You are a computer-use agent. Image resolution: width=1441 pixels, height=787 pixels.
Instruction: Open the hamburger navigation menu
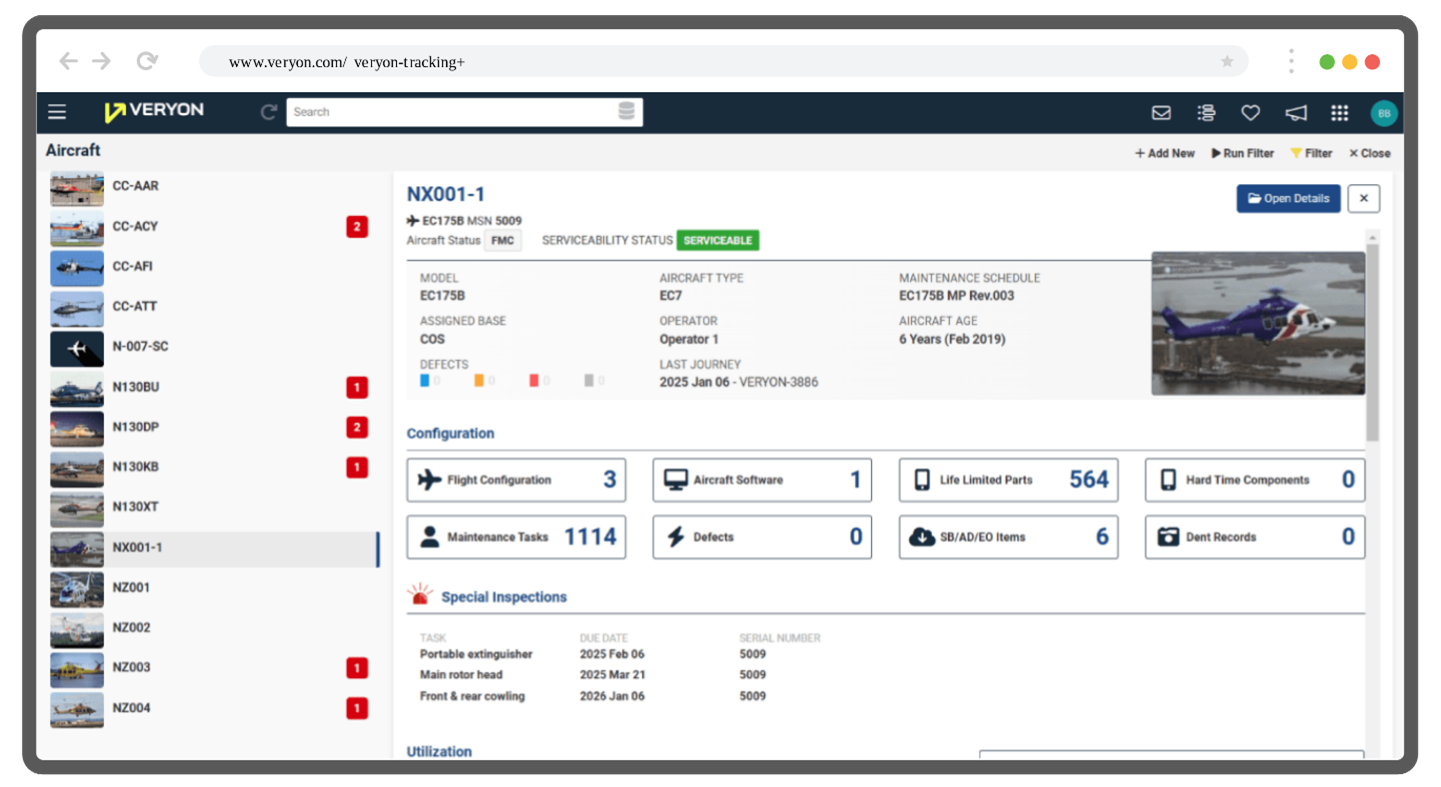[x=57, y=112]
